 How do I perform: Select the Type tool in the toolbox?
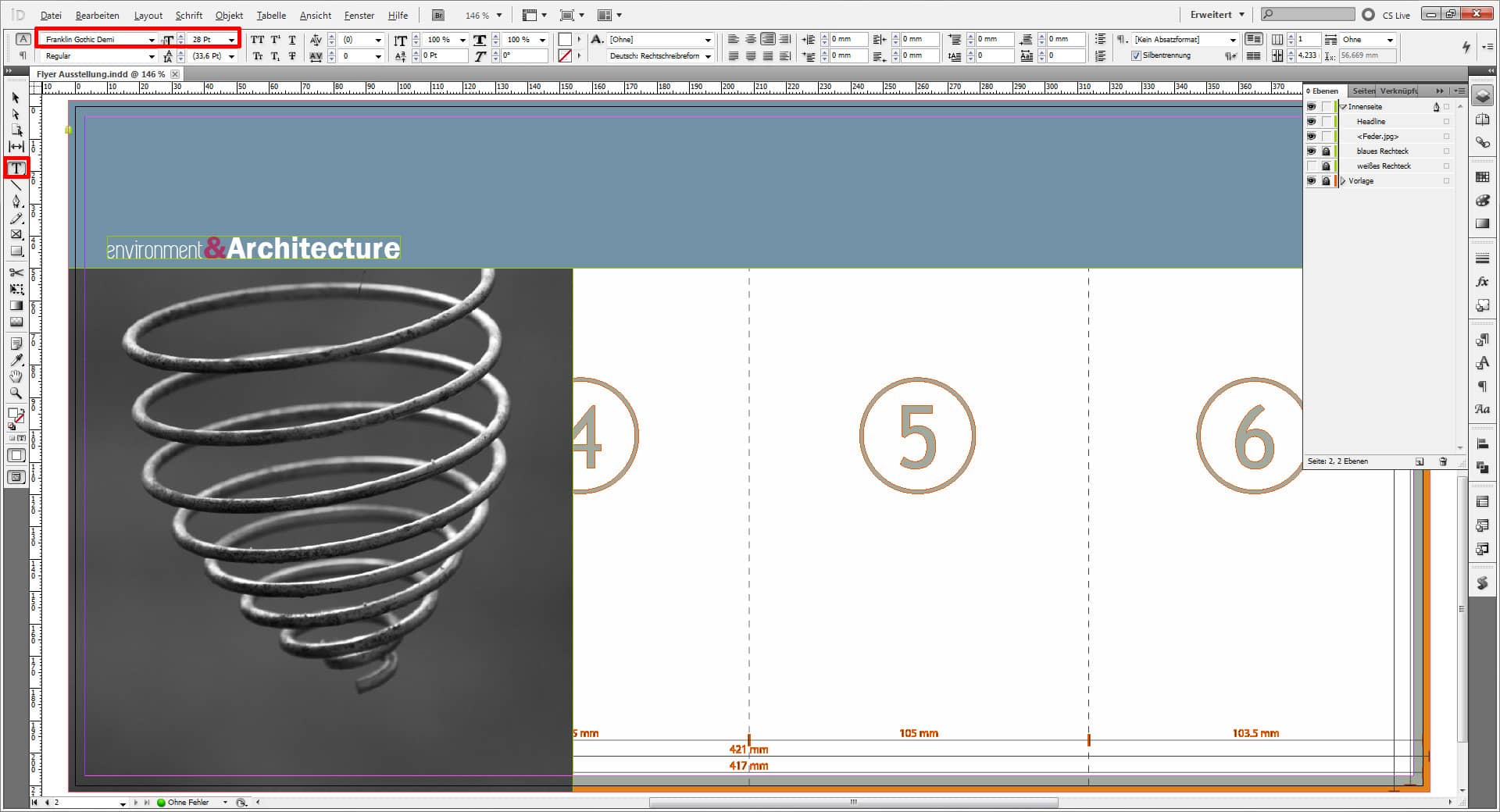pyautogui.click(x=16, y=168)
